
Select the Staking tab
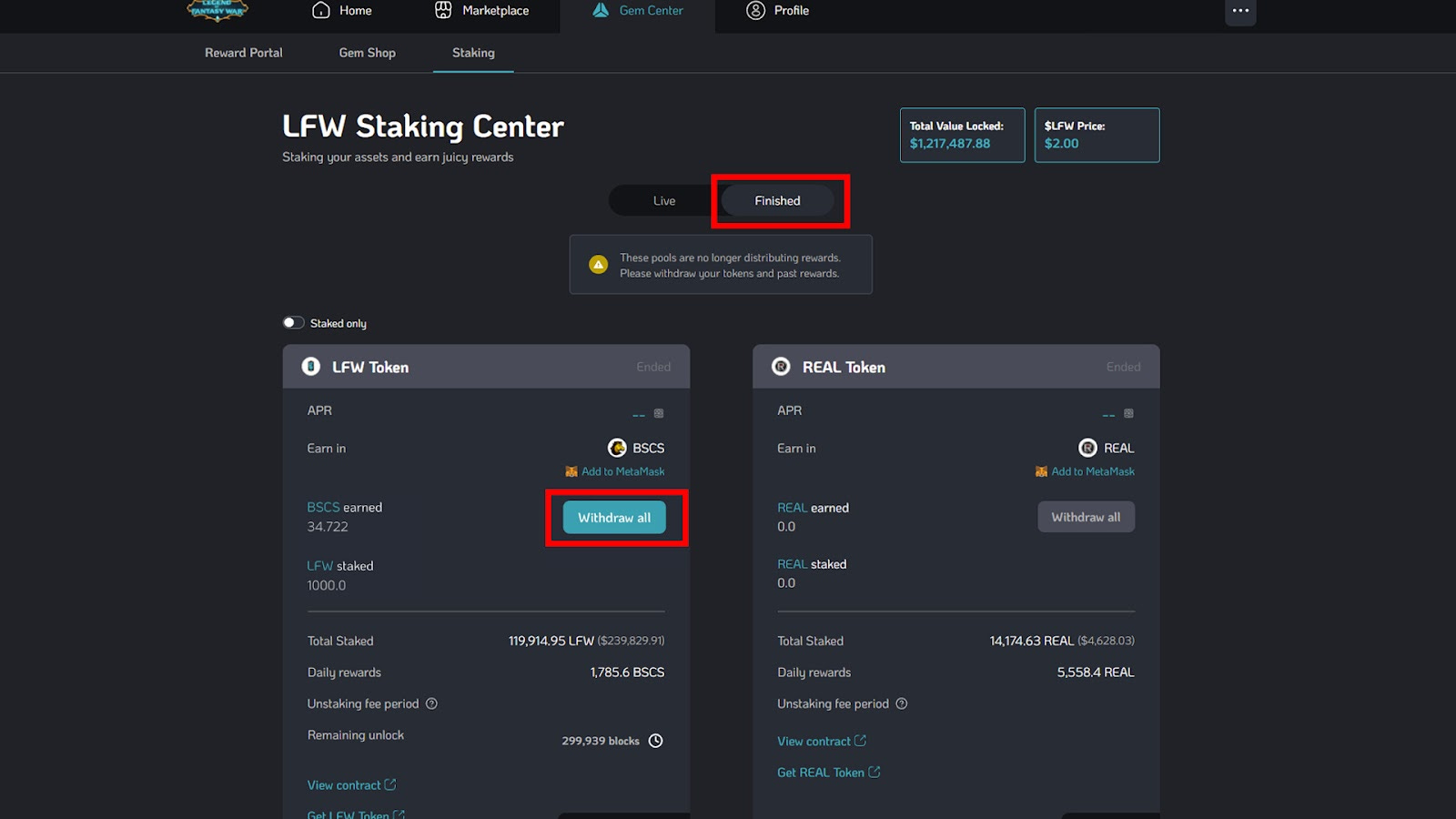[473, 53]
